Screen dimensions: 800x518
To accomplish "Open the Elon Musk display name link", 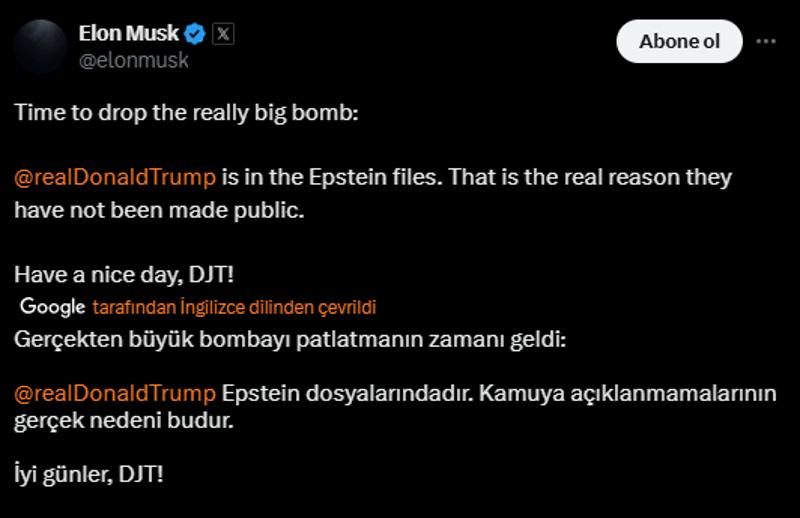I will point(128,34).
